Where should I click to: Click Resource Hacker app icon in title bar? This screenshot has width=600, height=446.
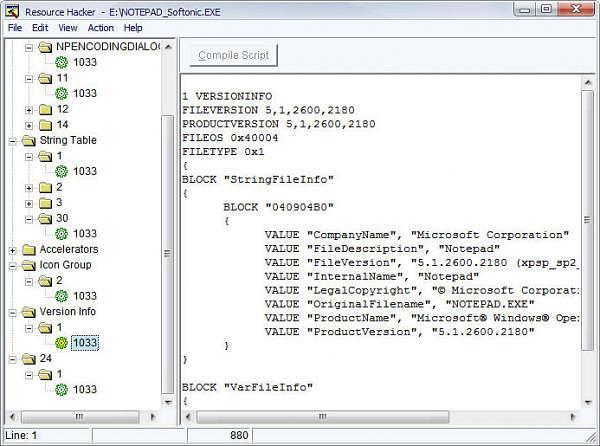pos(13,11)
